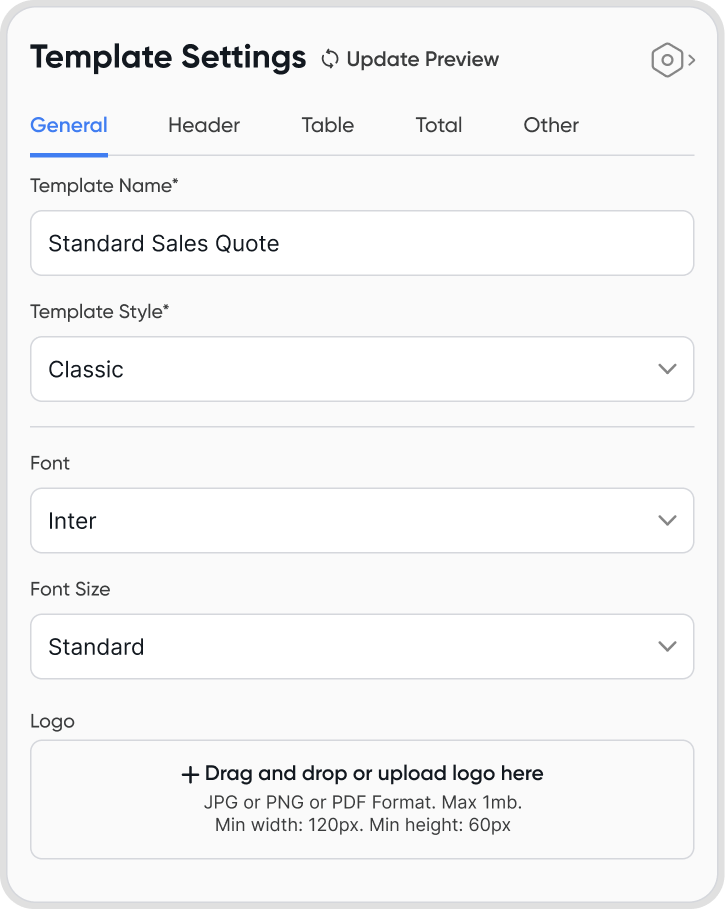This screenshot has width=725, height=909.
Task: Open the Header tab
Action: click(204, 126)
